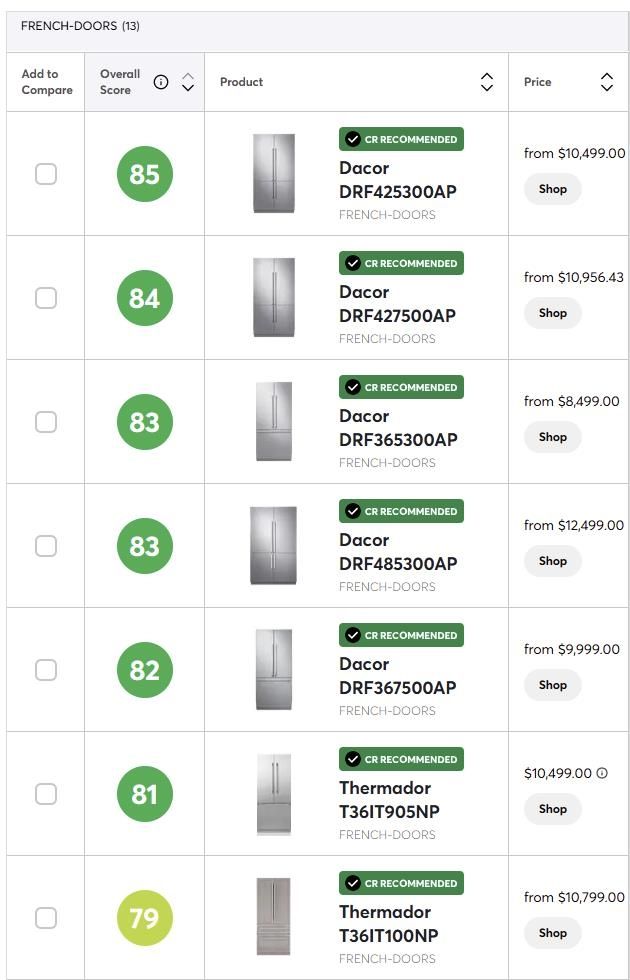The height and width of the screenshot is (980, 630).
Task: Click the score 81 badge for Thermador
Action: pyautogui.click(x=145, y=794)
